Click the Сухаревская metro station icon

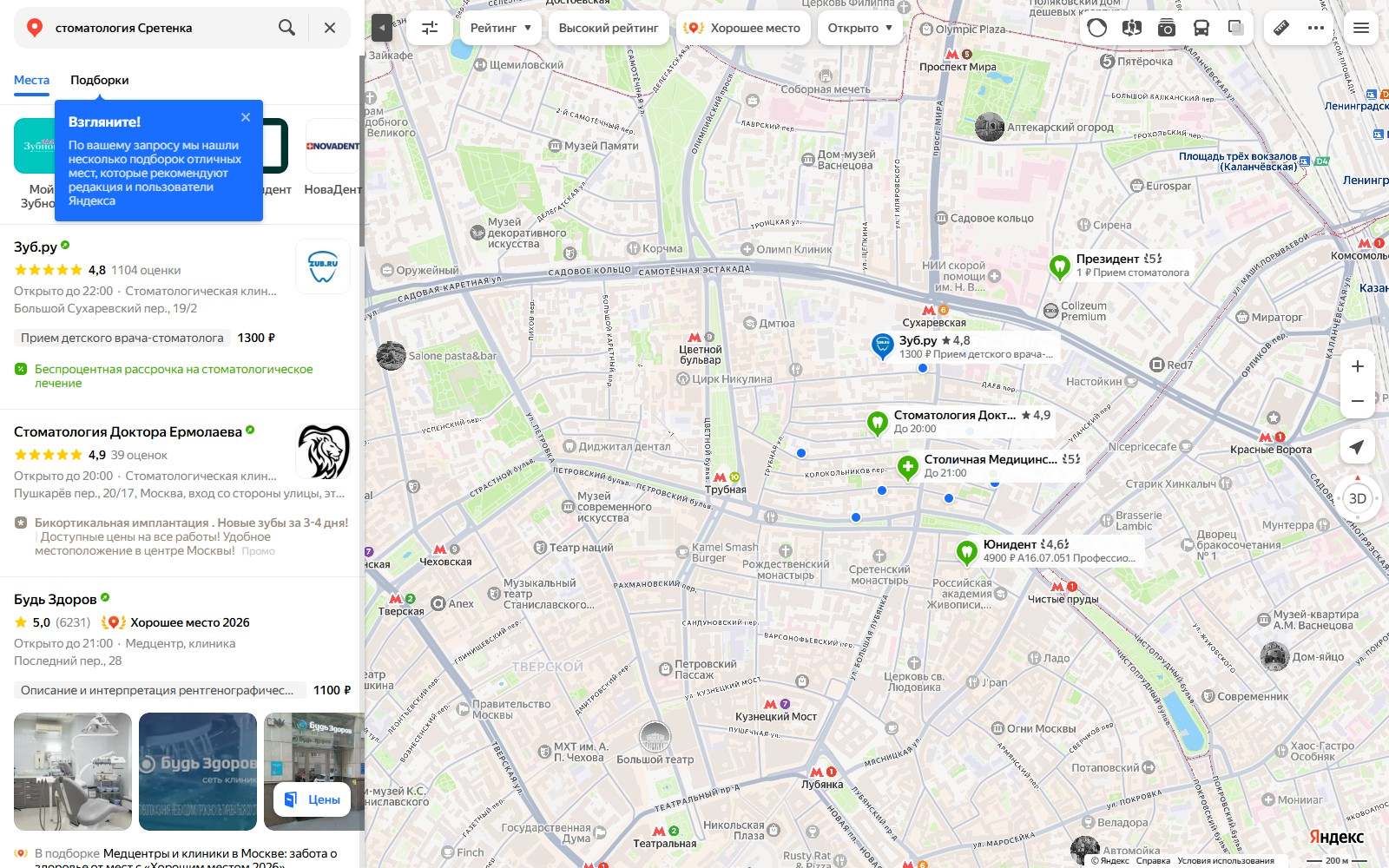929,310
